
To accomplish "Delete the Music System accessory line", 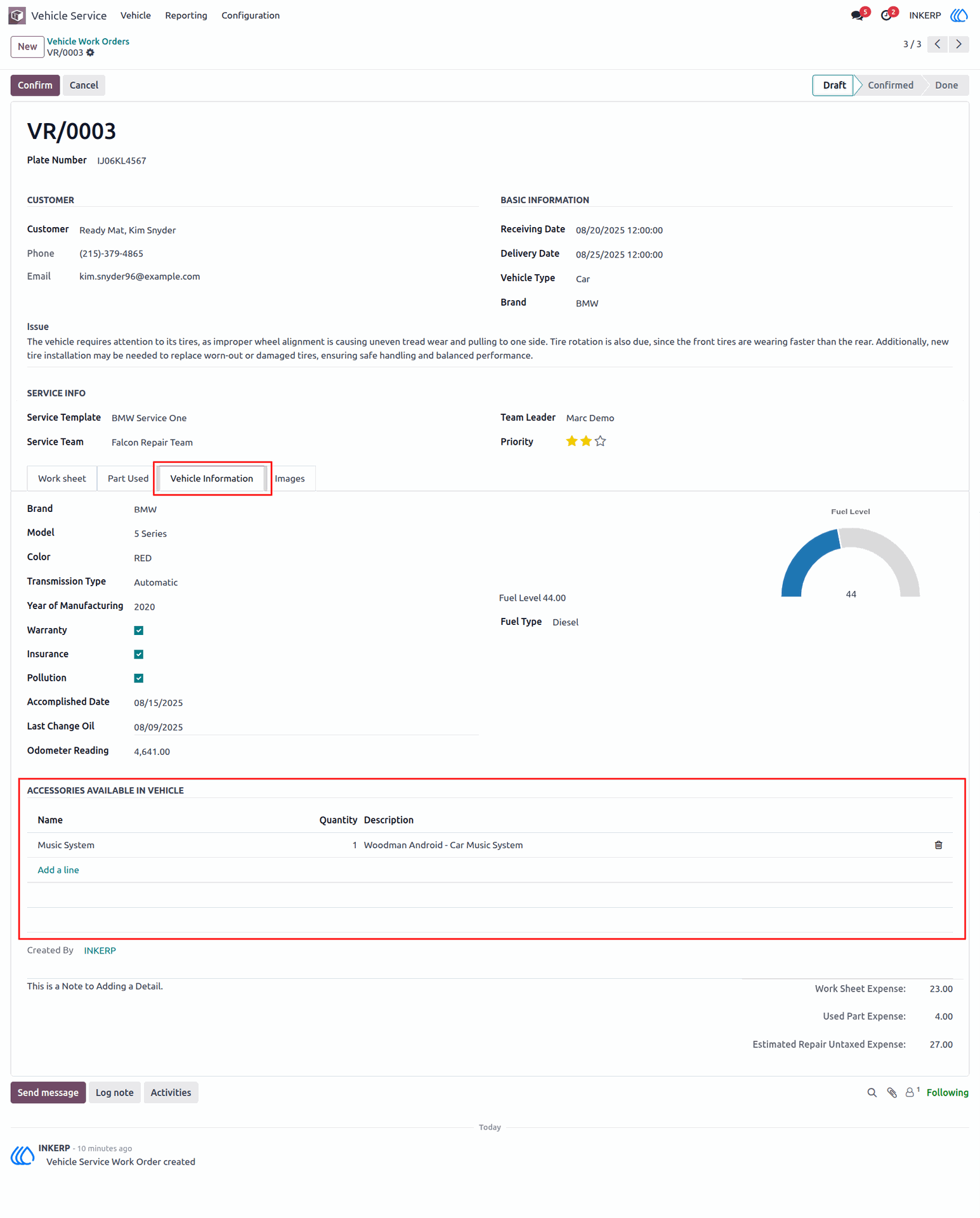I will [938, 845].
